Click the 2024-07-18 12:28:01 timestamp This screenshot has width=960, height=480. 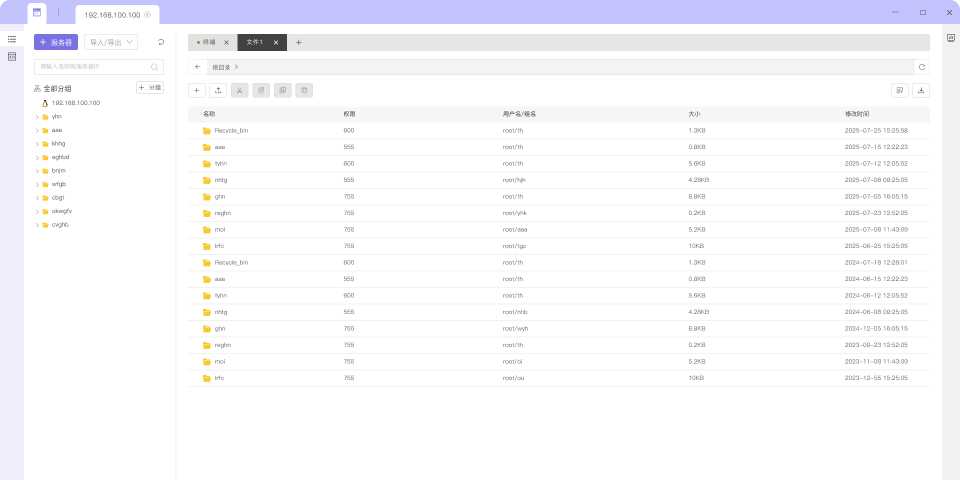[x=876, y=263]
